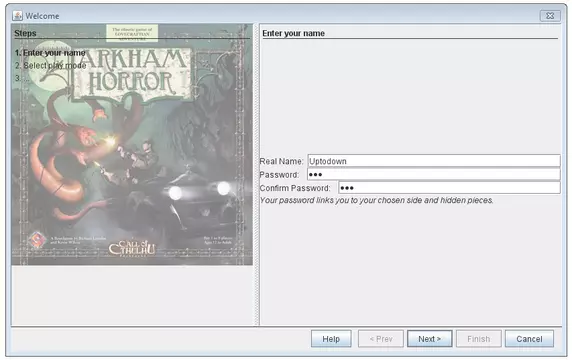The width and height of the screenshot is (572, 360).
Task: Click the disabled Prev button
Action: 380,339
